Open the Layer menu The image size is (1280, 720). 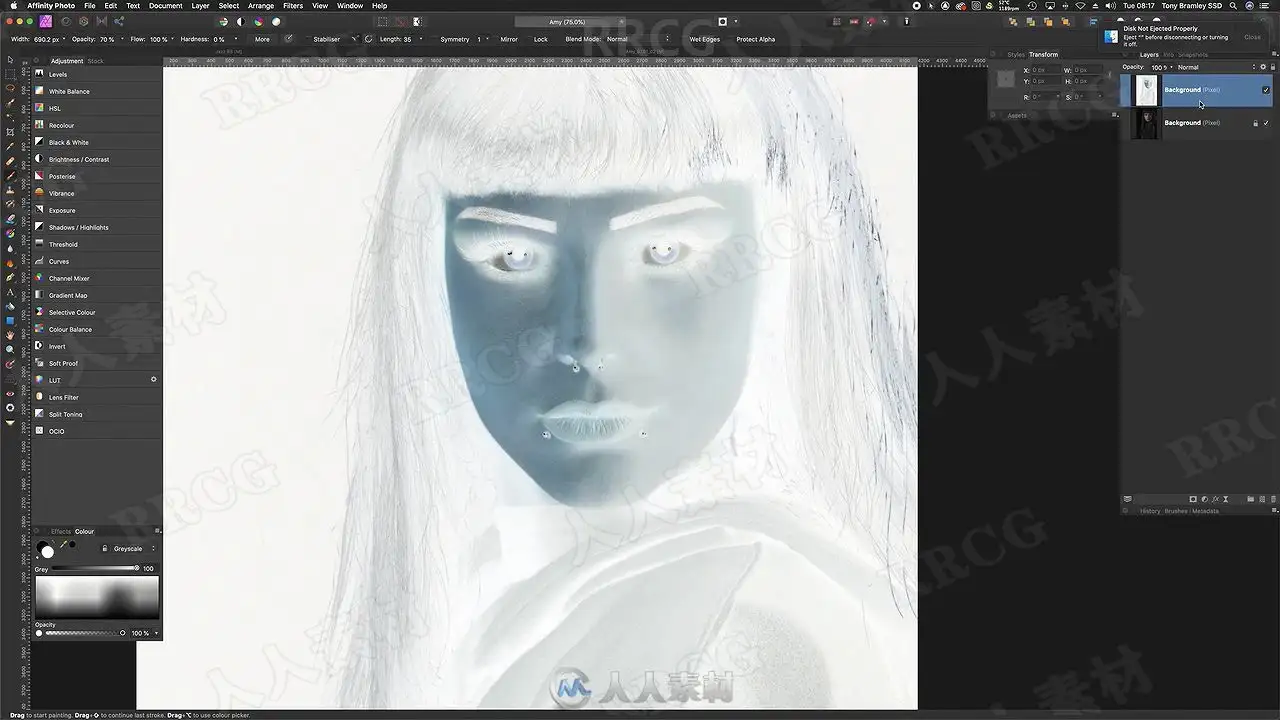coord(200,6)
